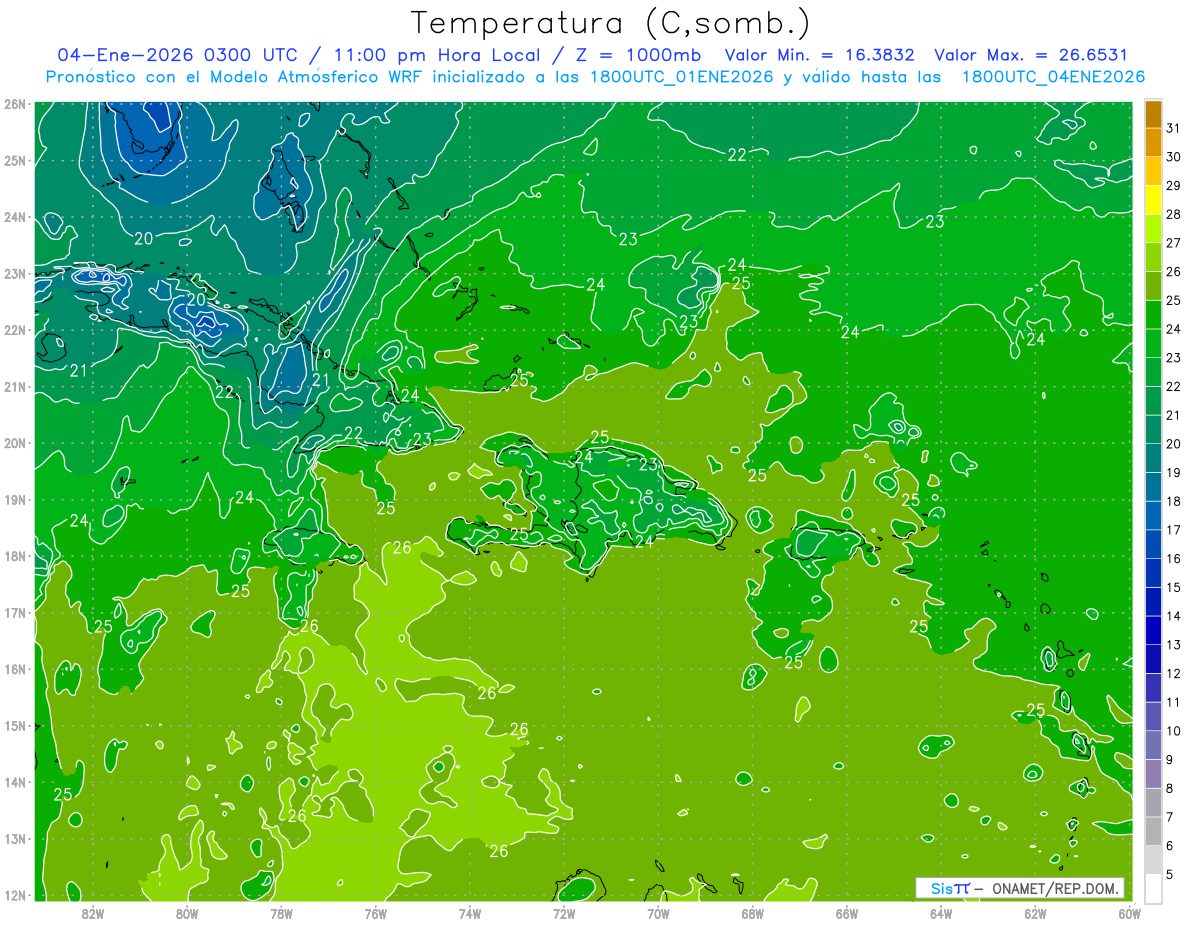The height and width of the screenshot is (927, 1200).
Task: Click the 74W longitude axis label
Action: point(470,912)
